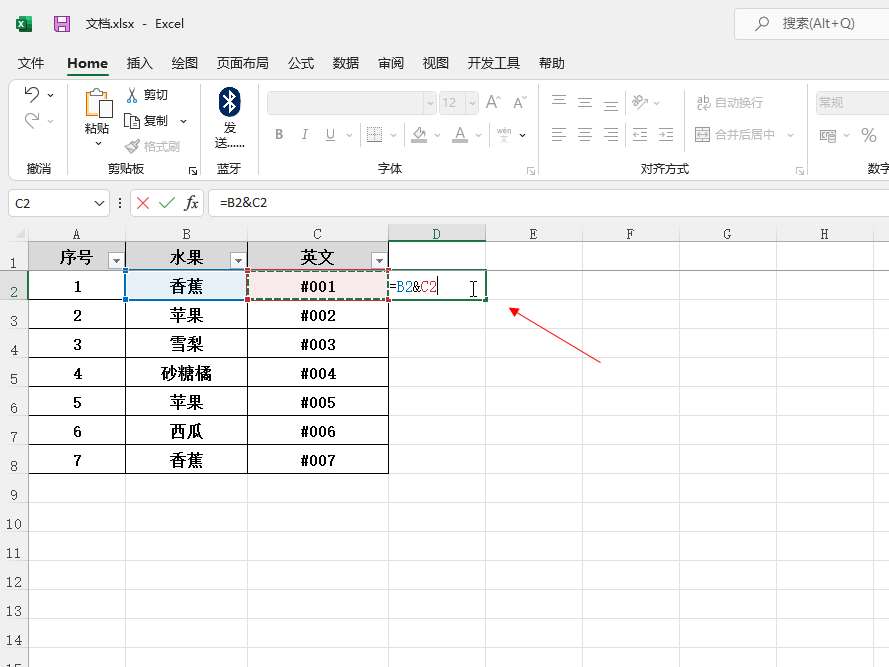Open Insert Function fx dialog
Screen dimensions: 889x667
(192, 202)
